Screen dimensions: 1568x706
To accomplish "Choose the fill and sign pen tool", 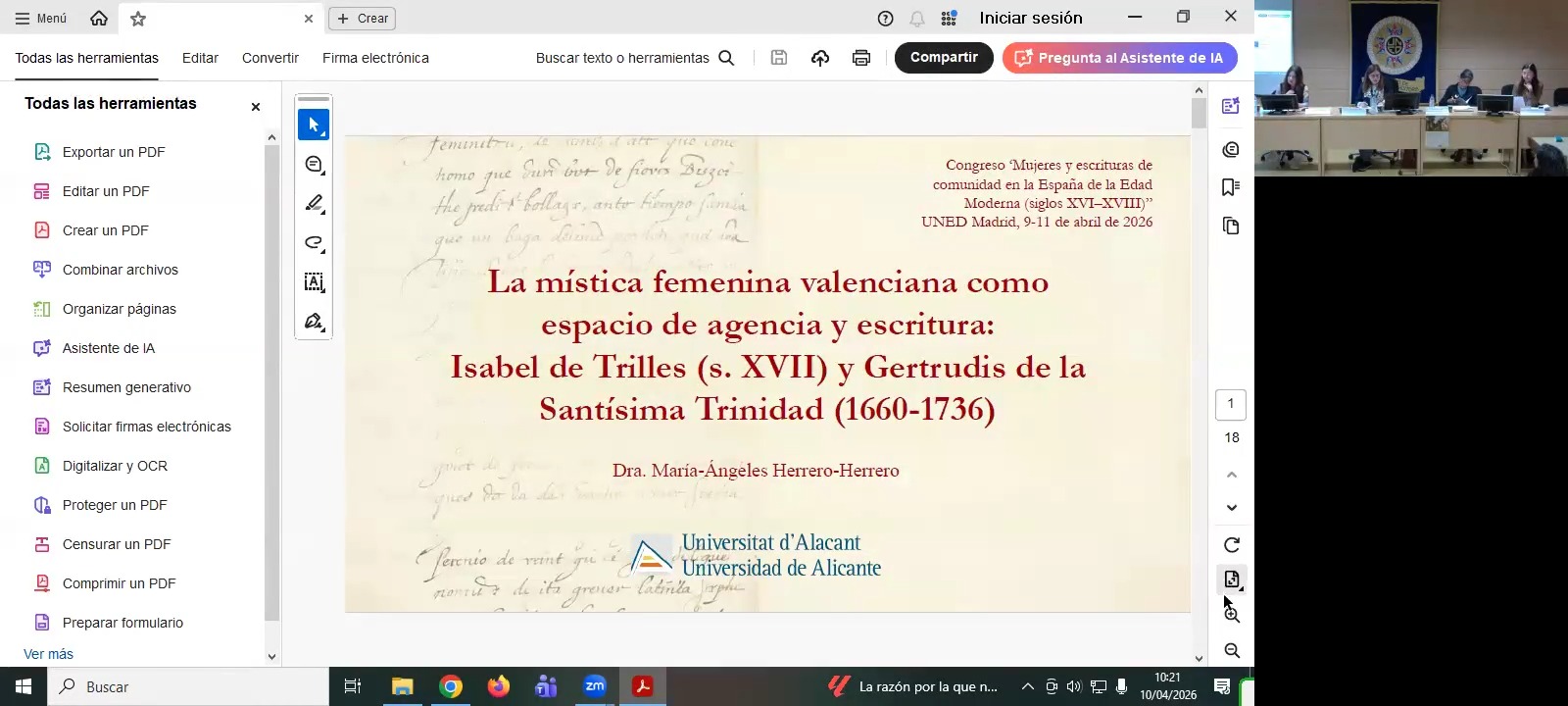I will pos(314,322).
